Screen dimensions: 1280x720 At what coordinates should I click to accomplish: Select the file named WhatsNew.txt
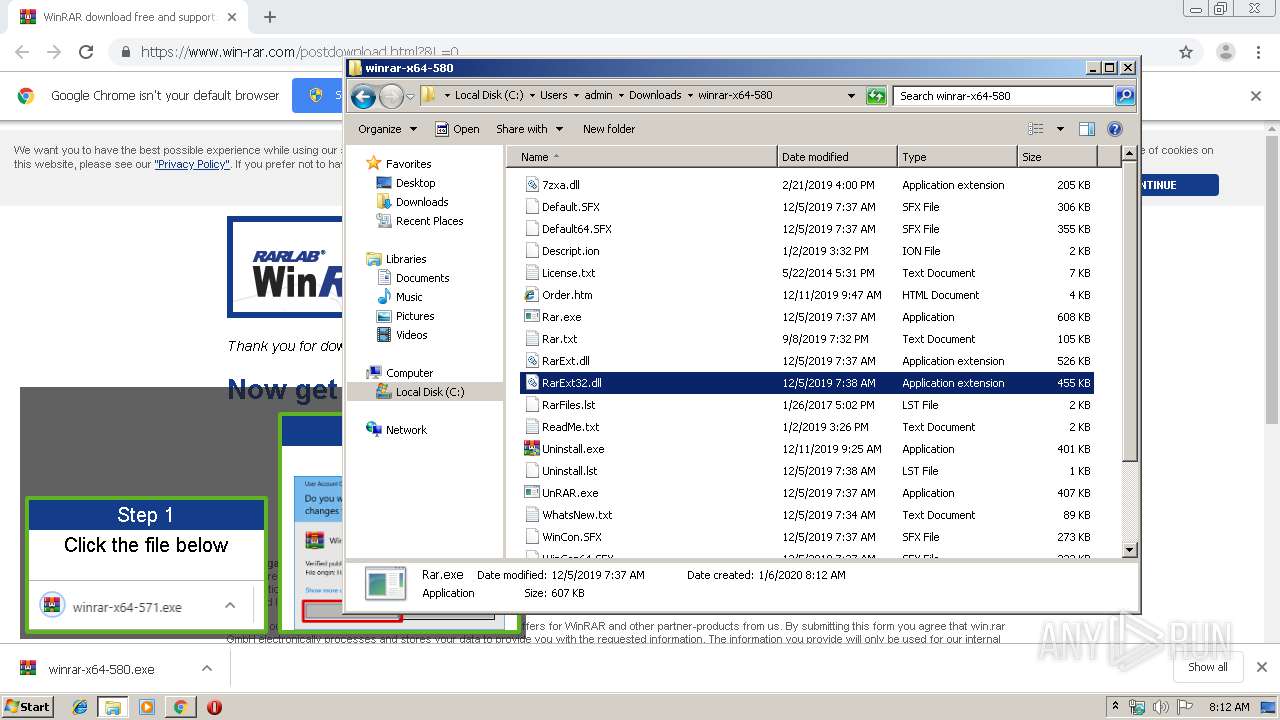pos(577,515)
